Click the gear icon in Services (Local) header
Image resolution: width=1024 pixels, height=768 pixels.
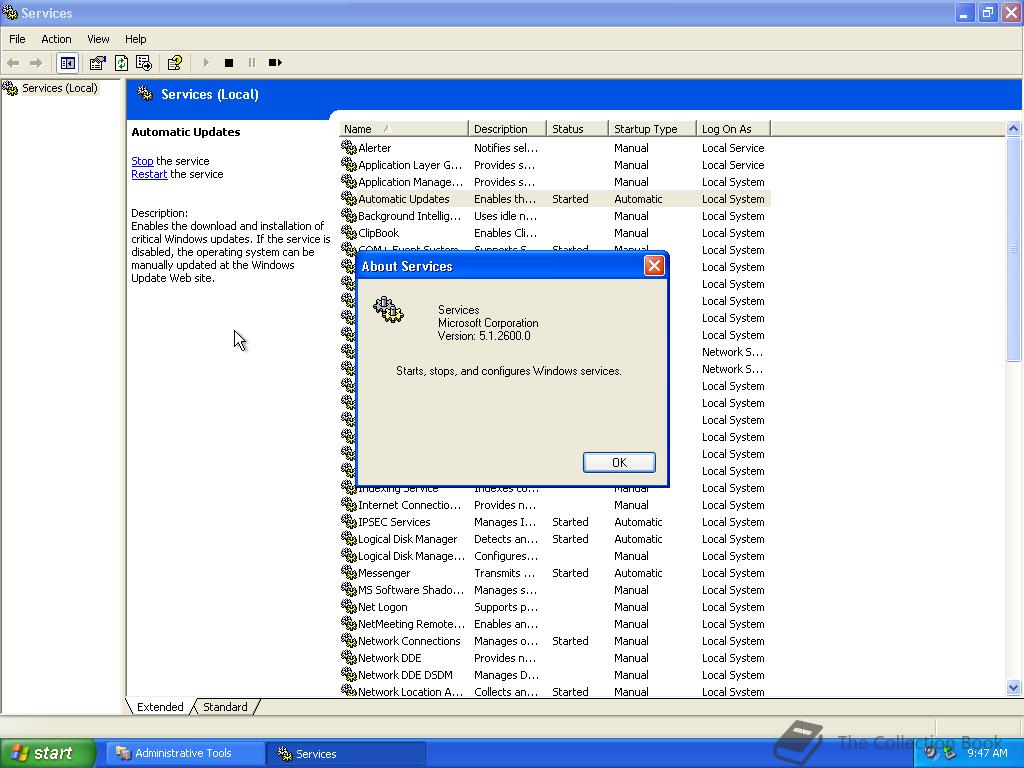(x=144, y=94)
